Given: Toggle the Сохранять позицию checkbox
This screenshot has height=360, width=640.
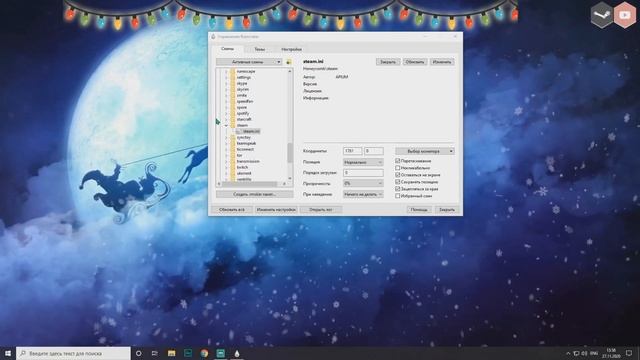Looking at the screenshot, I should pyautogui.click(x=398, y=182).
